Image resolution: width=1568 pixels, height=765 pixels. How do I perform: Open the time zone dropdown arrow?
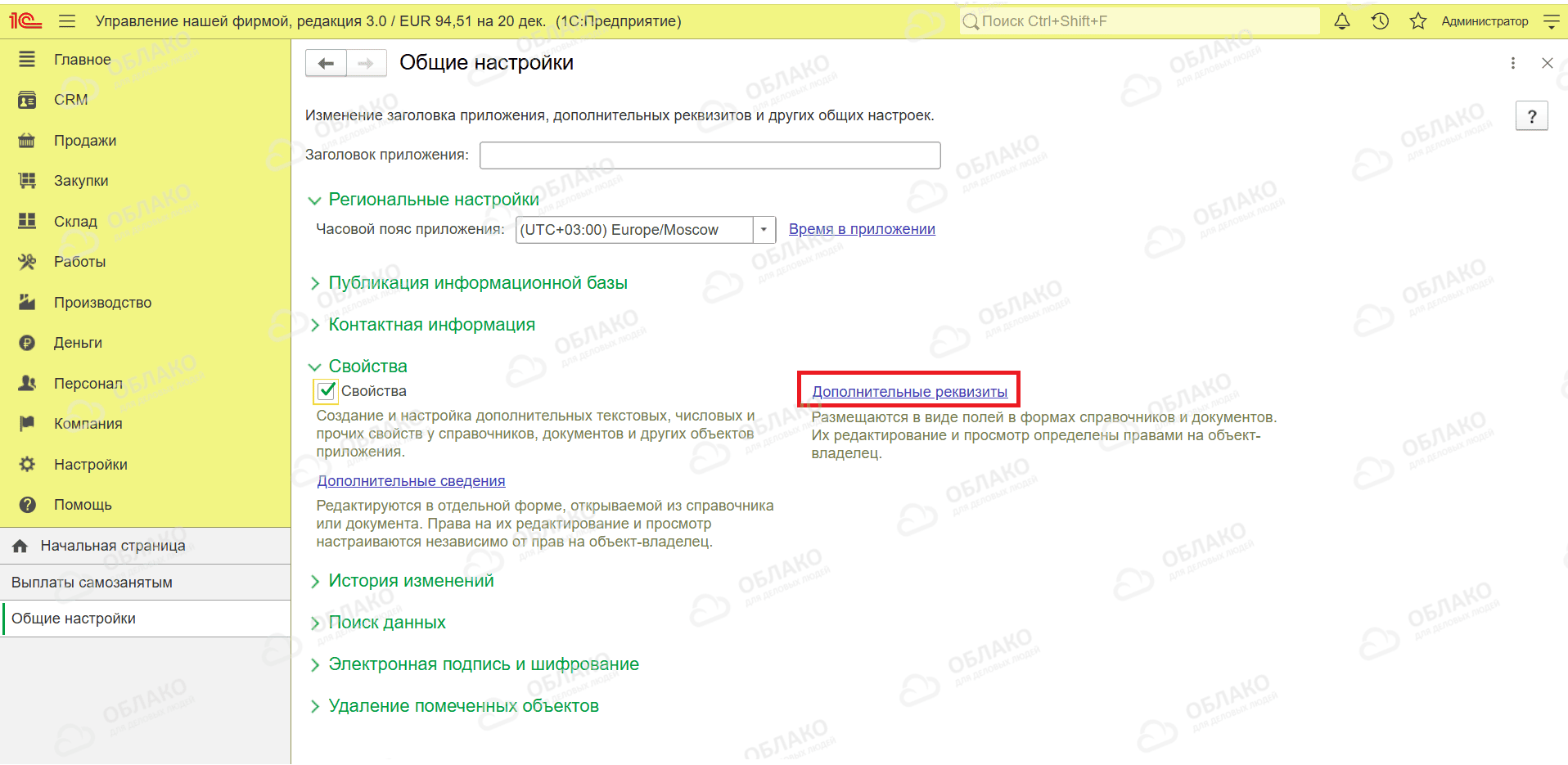point(764,230)
